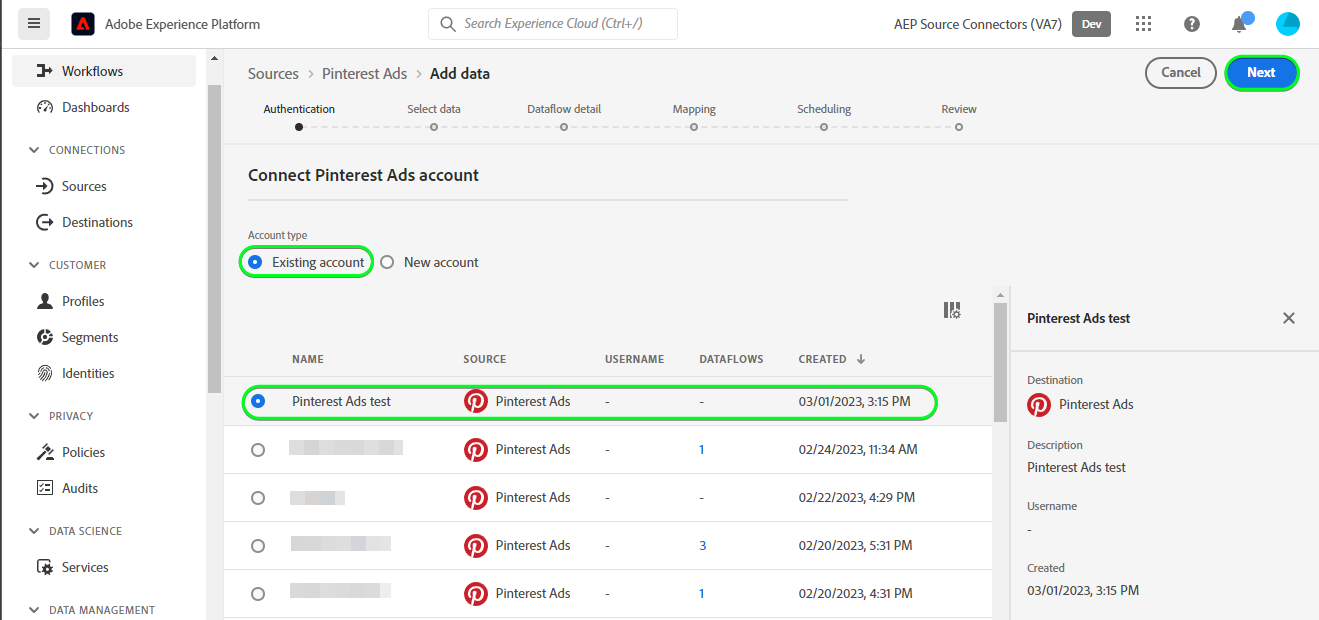The width and height of the screenshot is (1319, 620).
Task: Collapse the DATA SCIENCE sidebar section
Action: (x=34, y=531)
